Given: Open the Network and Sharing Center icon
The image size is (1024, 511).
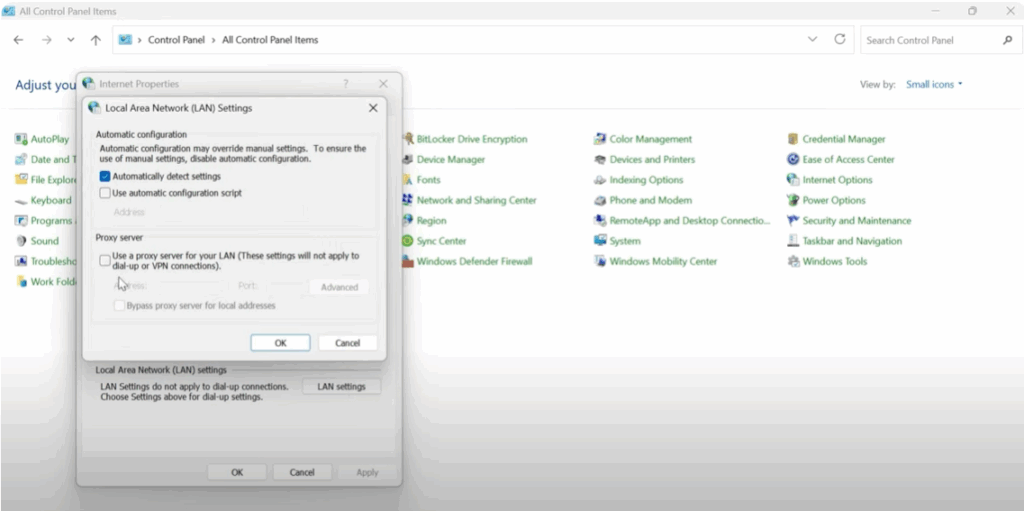Looking at the screenshot, I should click(x=408, y=200).
